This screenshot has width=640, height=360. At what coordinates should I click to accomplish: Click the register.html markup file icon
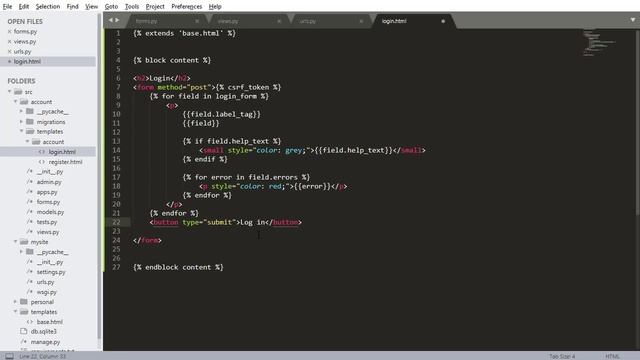coord(42,162)
